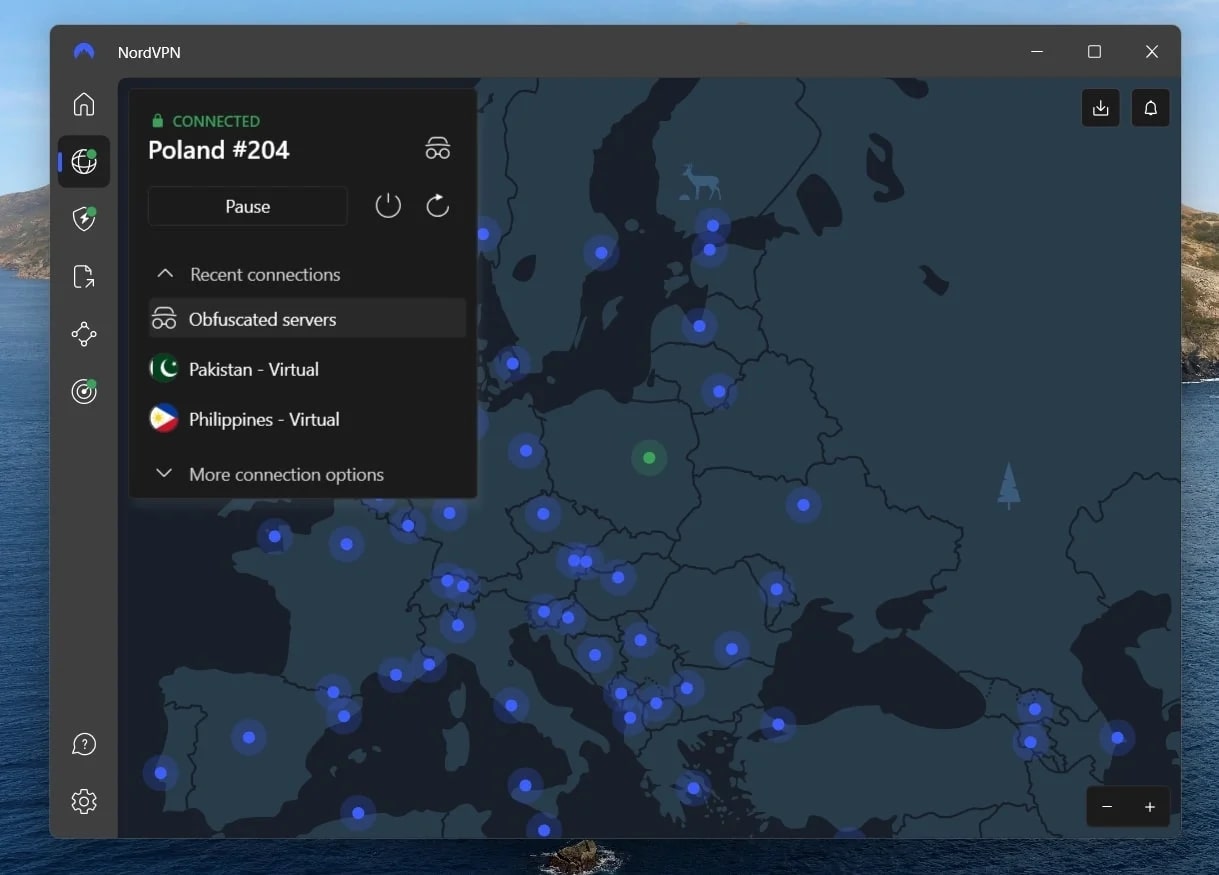Open the Meshnet nodes icon in sidebar
The width and height of the screenshot is (1219, 875).
click(x=83, y=333)
